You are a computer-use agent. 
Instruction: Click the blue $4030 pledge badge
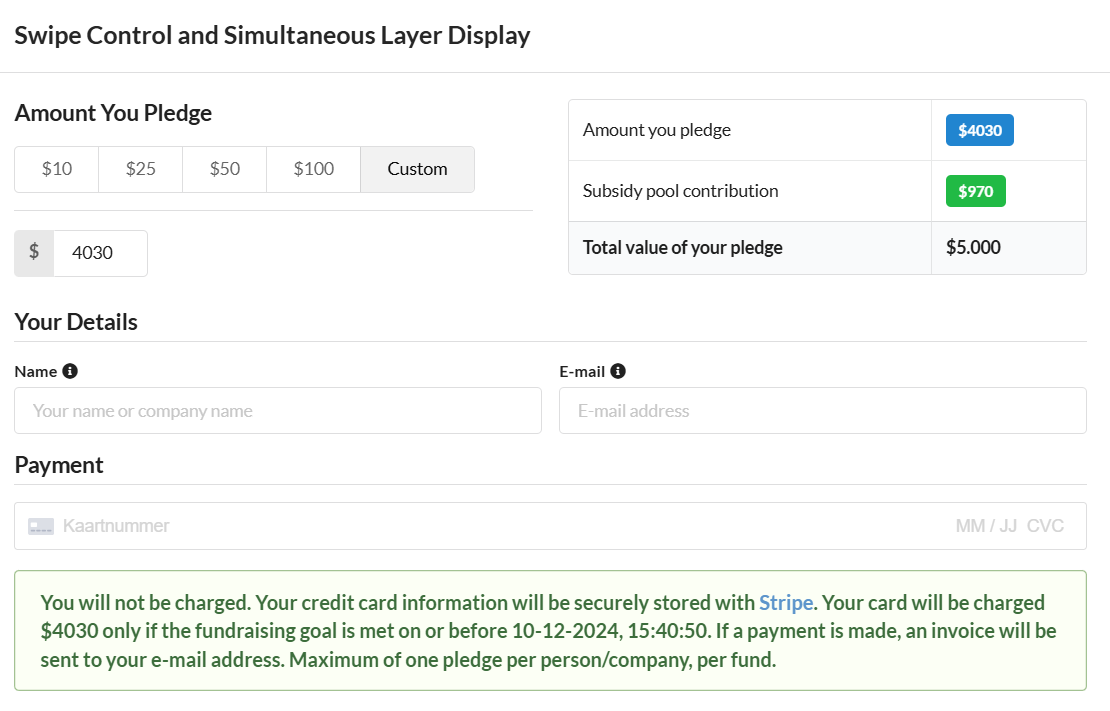point(979,130)
